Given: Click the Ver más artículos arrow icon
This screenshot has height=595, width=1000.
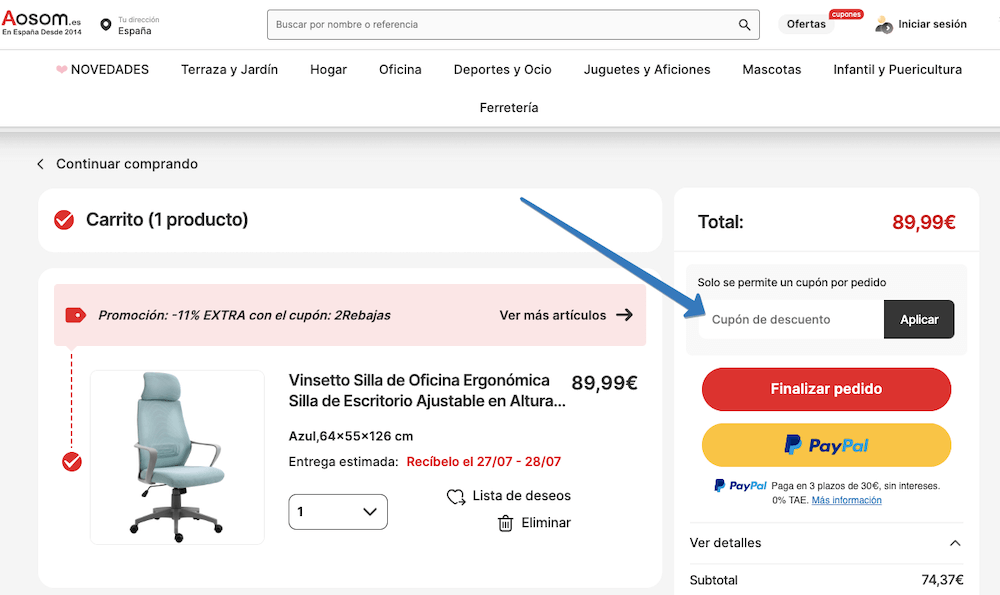Looking at the screenshot, I should [628, 314].
